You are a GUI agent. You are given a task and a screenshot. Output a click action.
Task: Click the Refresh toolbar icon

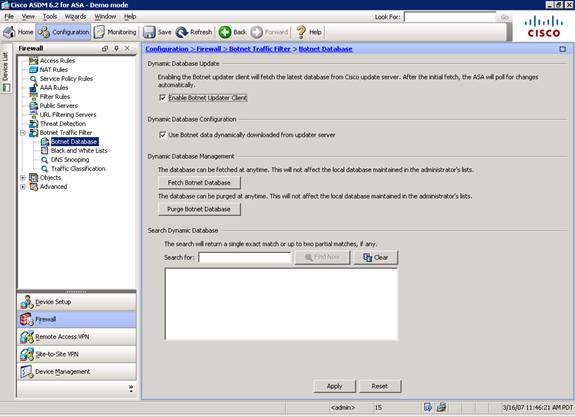point(182,32)
